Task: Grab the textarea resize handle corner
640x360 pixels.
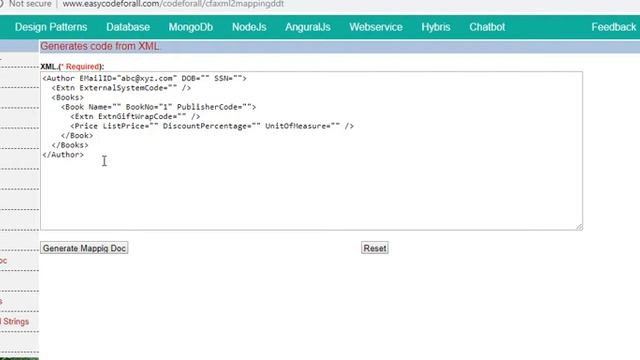Action: (x=579, y=227)
